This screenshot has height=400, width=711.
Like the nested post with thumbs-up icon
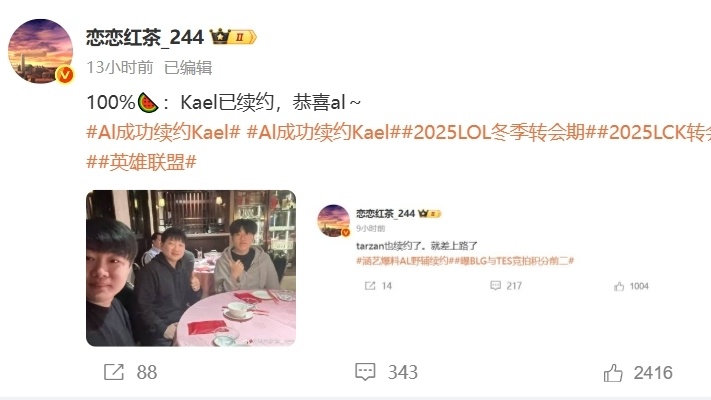click(x=619, y=286)
